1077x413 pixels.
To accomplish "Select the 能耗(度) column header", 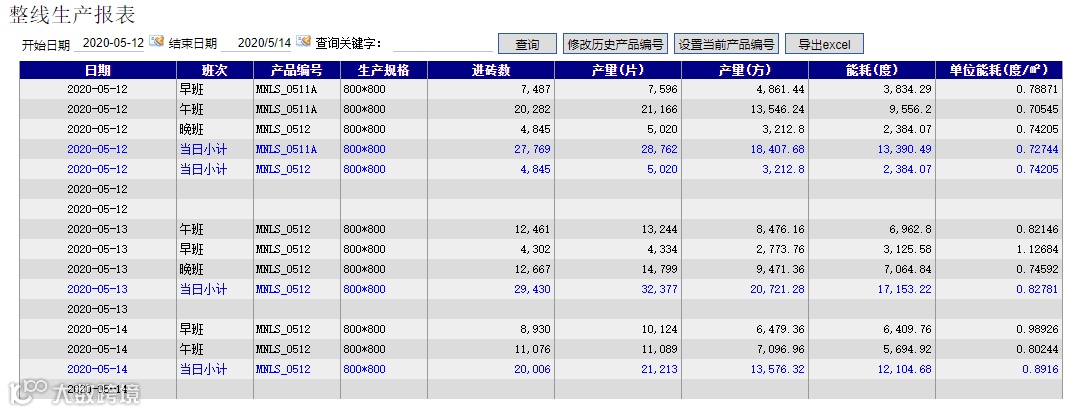I will pos(872,70).
